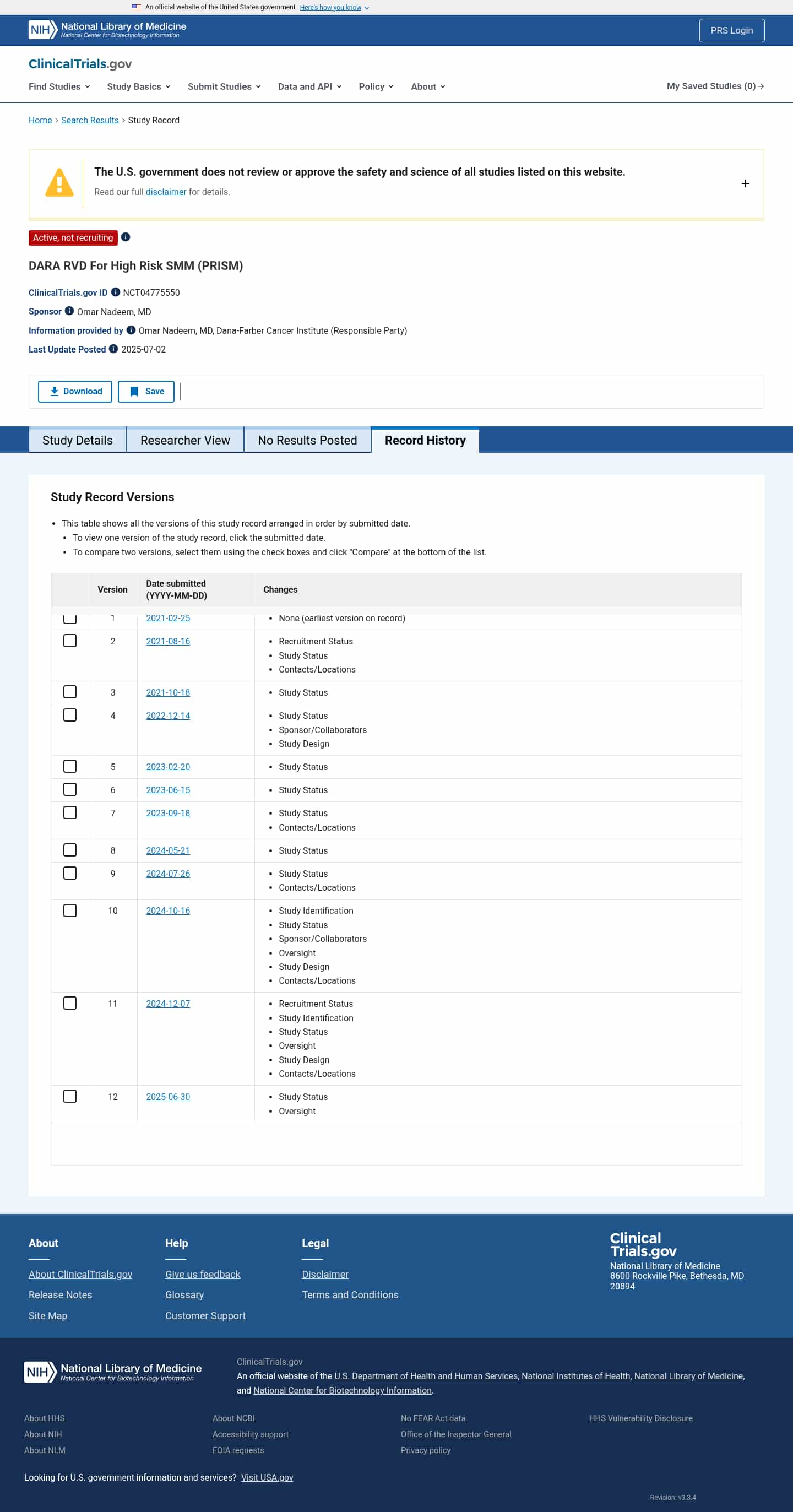Click the yellow warning triangle icon

pos(59,182)
